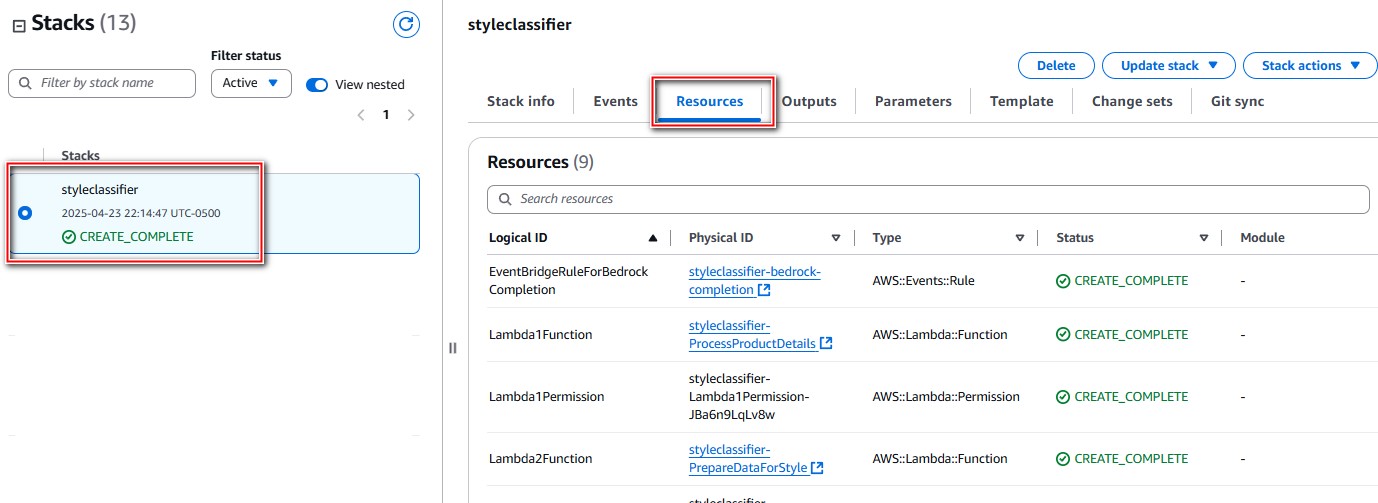Sort by Physical ID column arrow
The image size is (1378, 503).
click(x=836, y=238)
